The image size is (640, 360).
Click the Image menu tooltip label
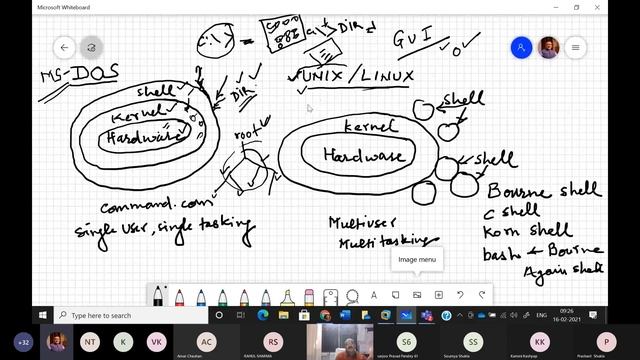[x=417, y=260]
